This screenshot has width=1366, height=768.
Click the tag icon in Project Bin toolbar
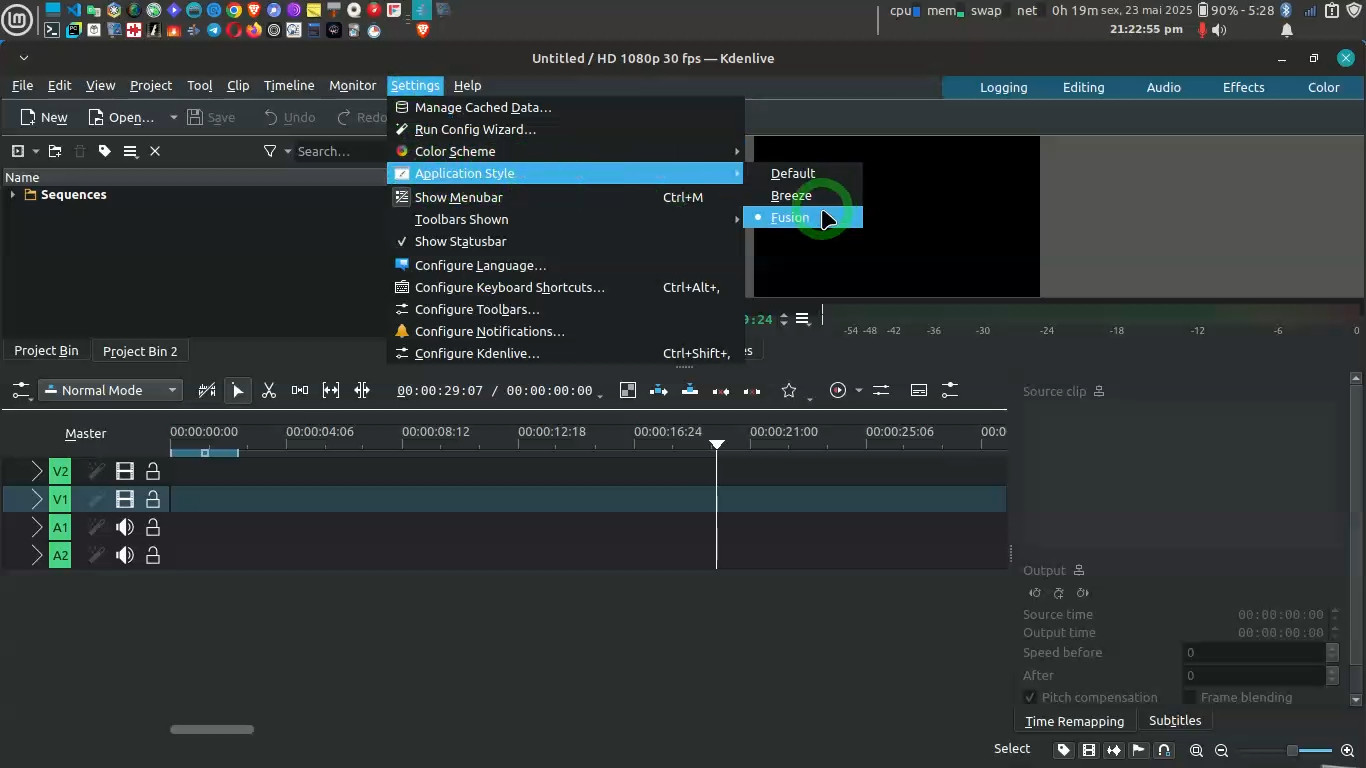[104, 151]
